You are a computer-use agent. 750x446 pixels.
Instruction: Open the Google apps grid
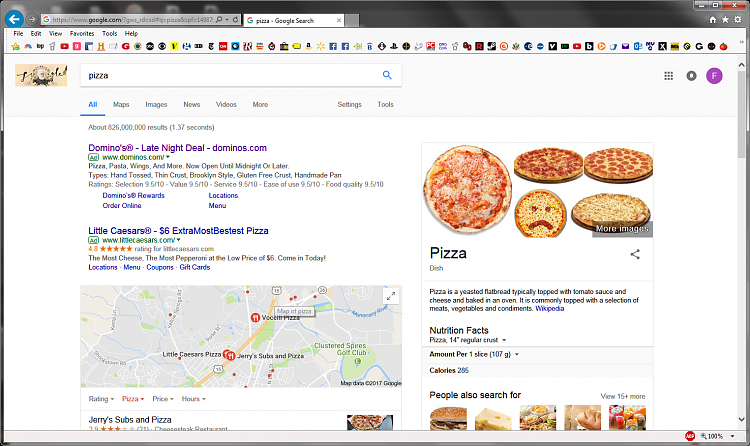coord(669,76)
